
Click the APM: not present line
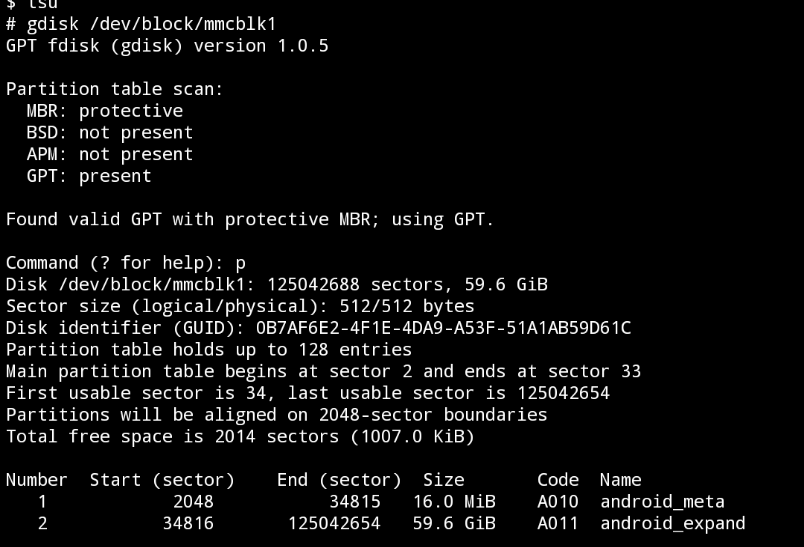[110, 154]
